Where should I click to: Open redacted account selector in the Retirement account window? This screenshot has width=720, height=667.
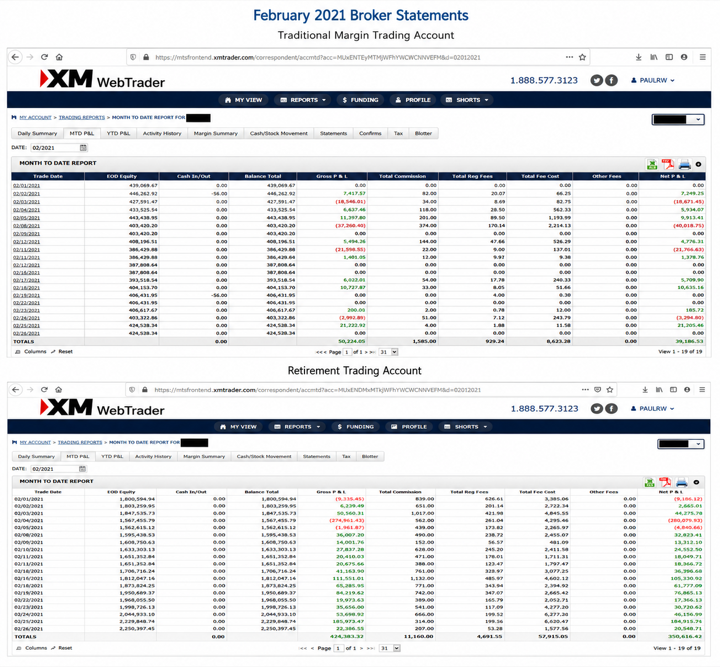681,444
